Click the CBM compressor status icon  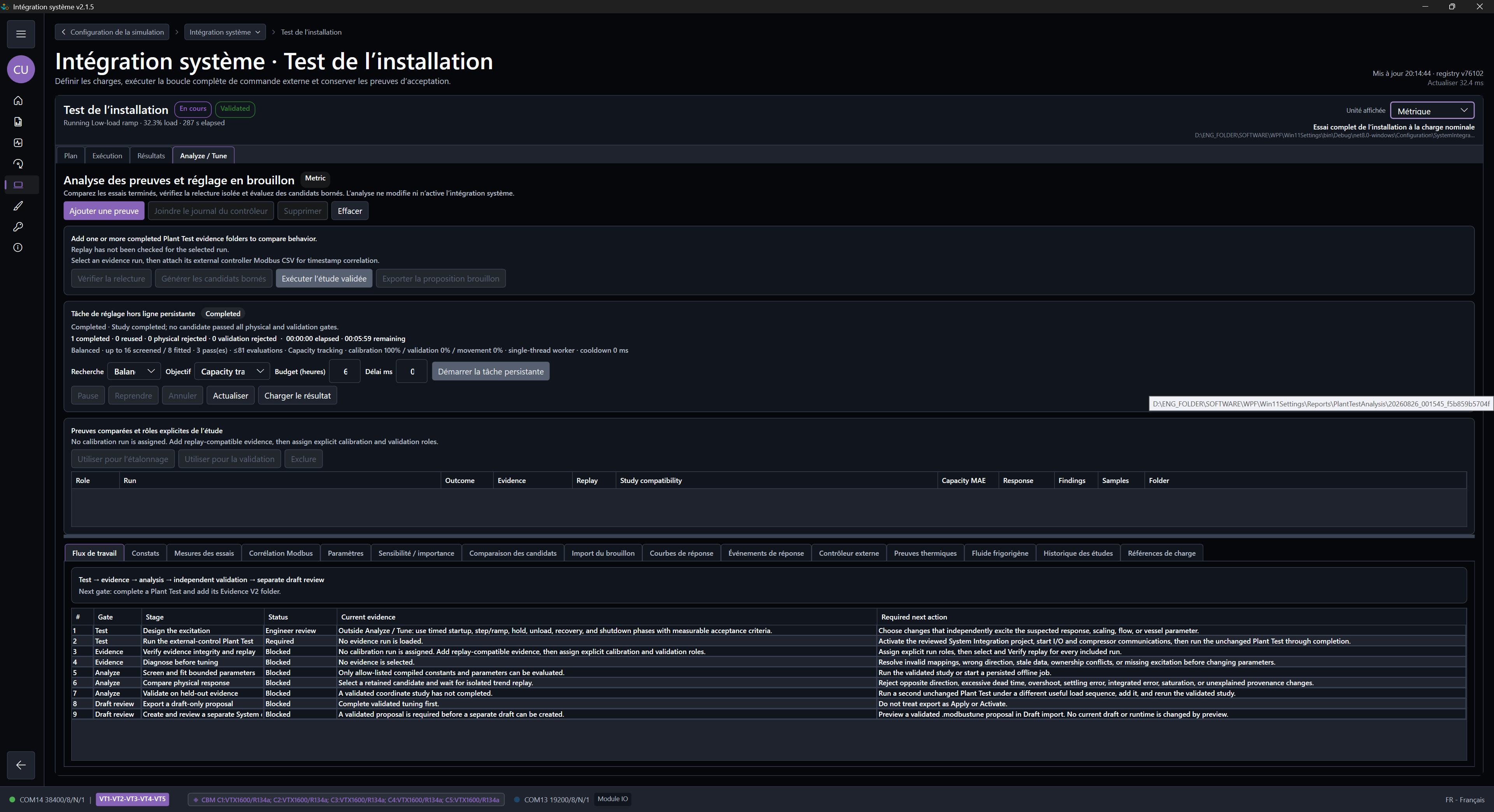(x=196, y=800)
